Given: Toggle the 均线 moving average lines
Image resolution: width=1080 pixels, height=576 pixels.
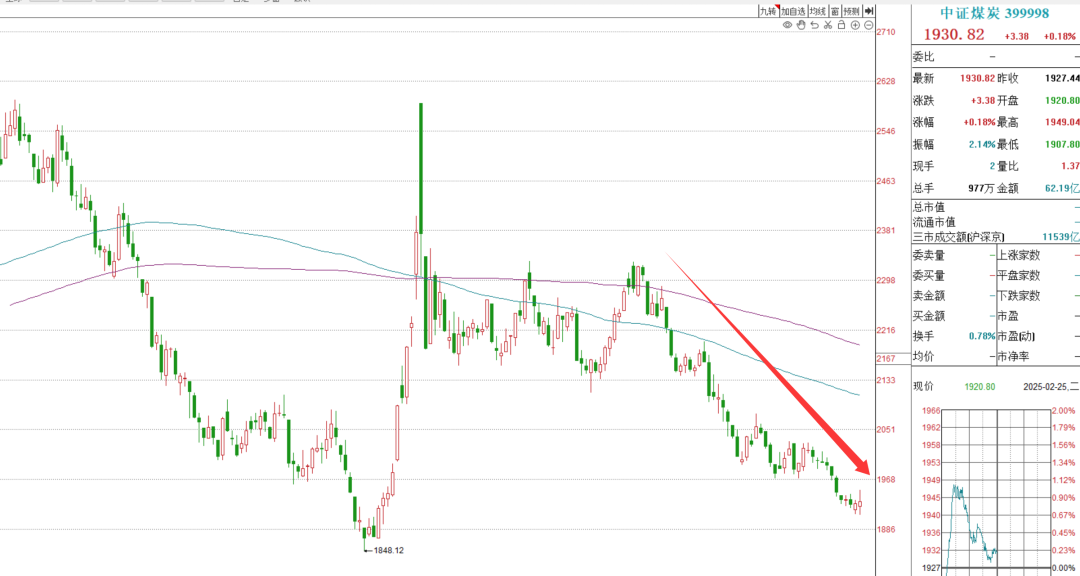Looking at the screenshot, I should 818,11.
